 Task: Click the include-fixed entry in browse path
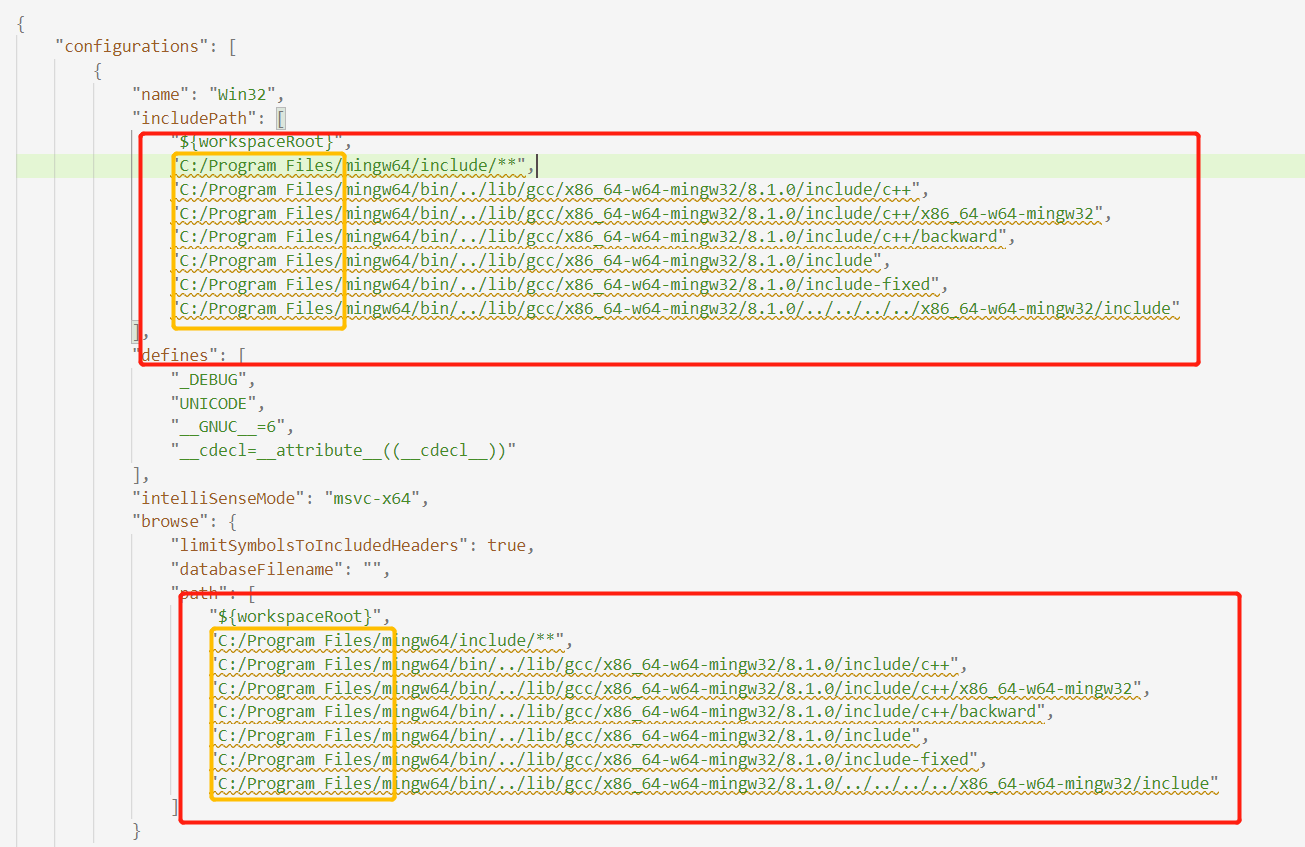(x=597, y=760)
